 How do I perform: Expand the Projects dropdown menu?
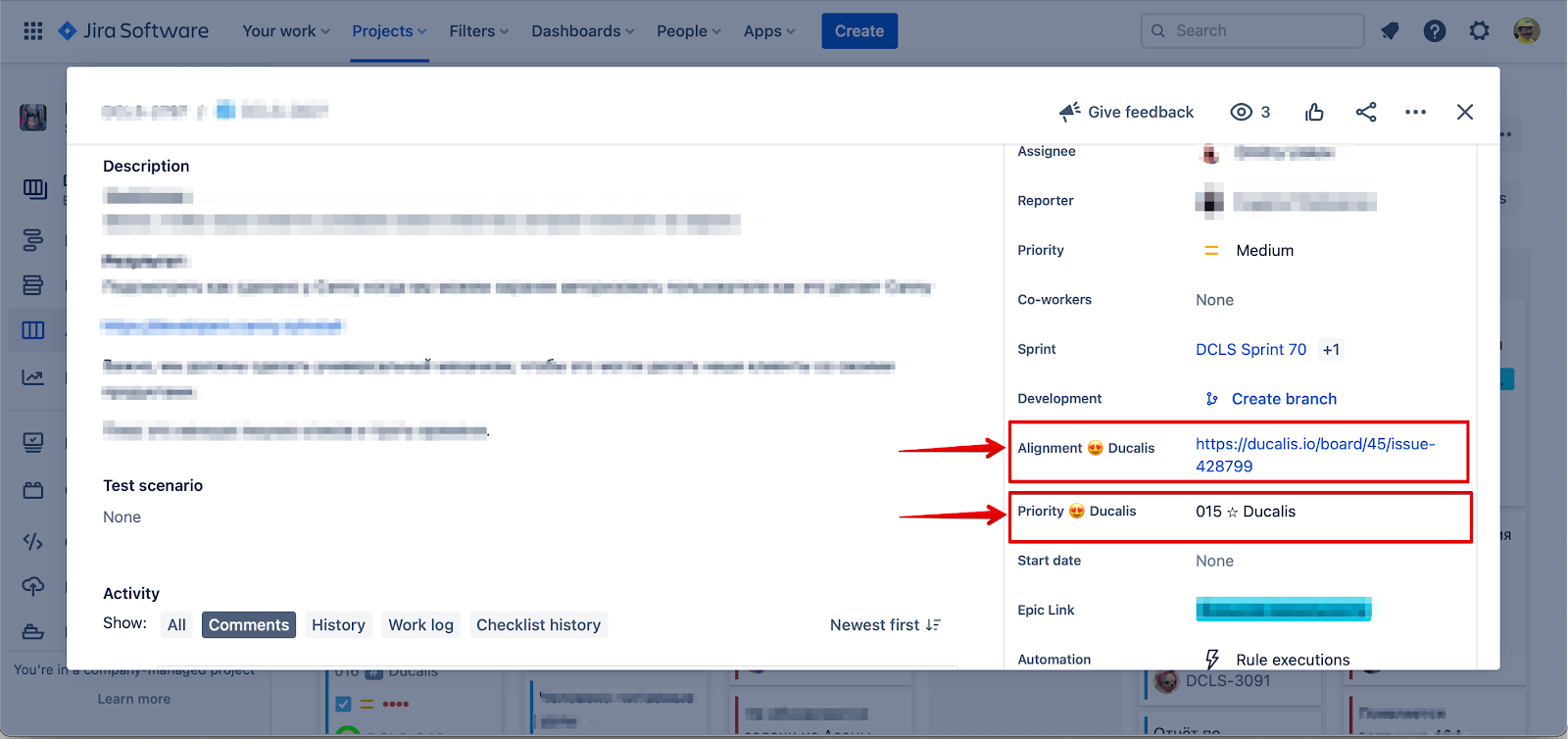pos(389,31)
